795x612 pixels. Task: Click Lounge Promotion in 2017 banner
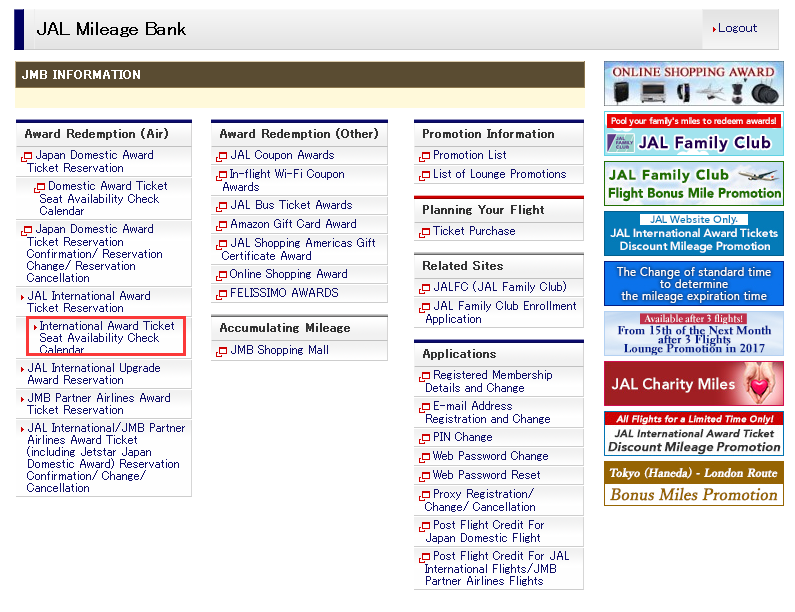point(694,334)
